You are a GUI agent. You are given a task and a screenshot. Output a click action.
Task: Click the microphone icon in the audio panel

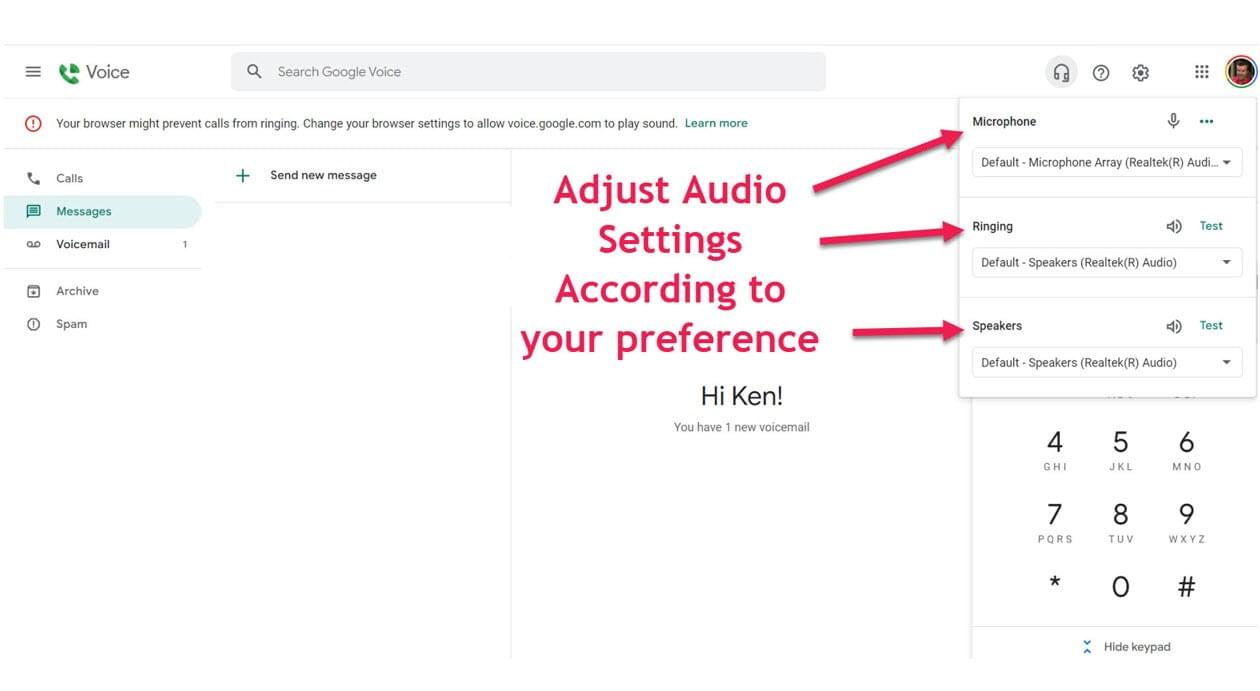1174,121
